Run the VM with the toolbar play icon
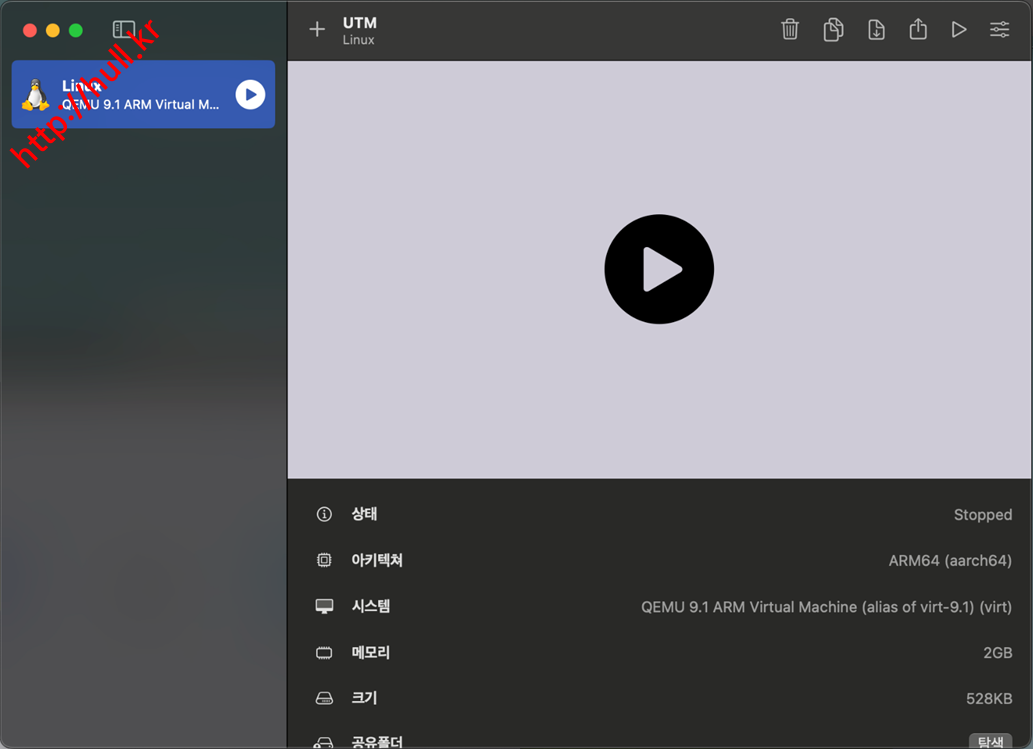This screenshot has height=749, width=1033. (x=959, y=30)
